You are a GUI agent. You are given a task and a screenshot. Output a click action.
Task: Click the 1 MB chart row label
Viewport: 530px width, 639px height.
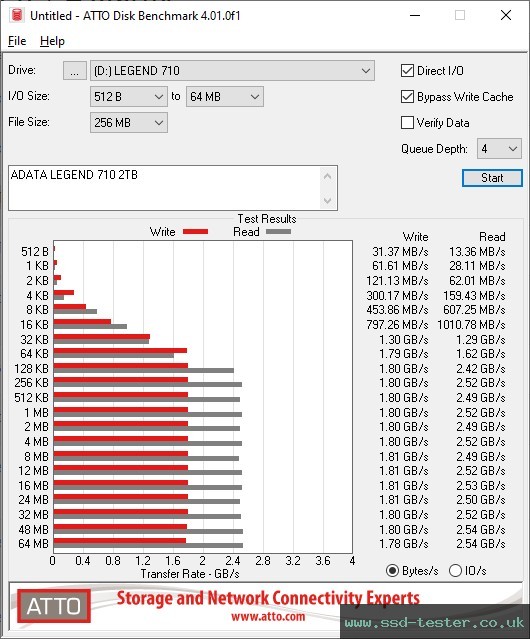click(37, 413)
